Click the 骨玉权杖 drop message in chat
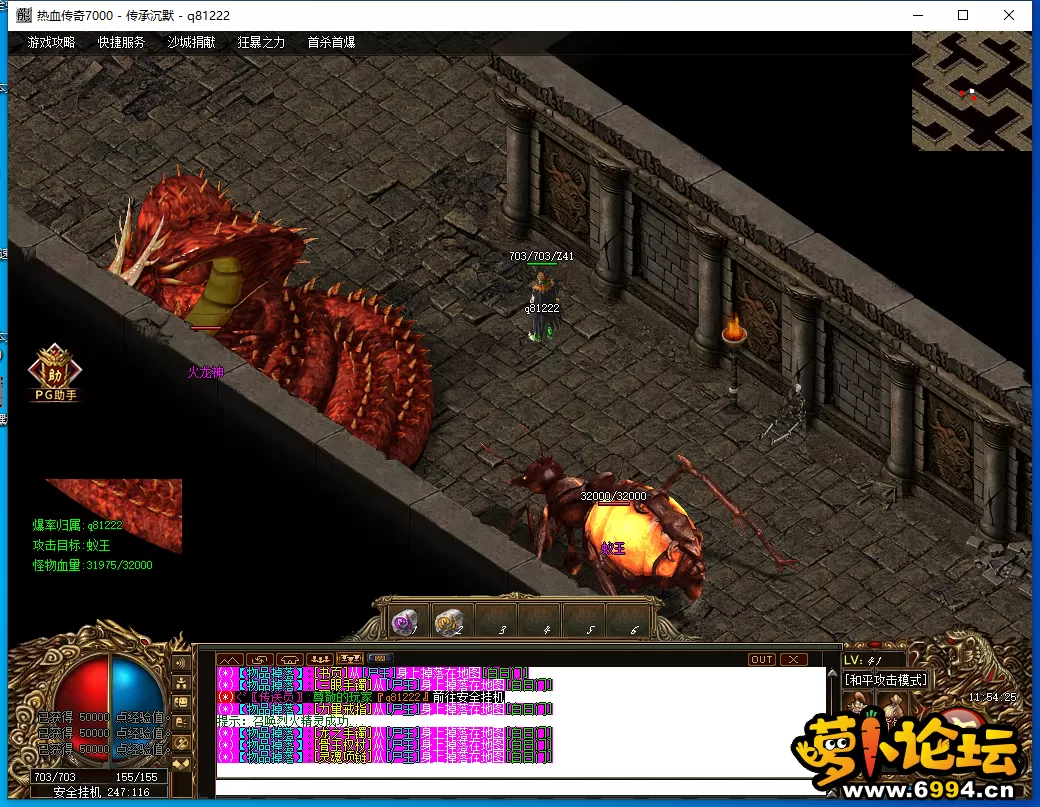This screenshot has height=807, width=1040. (385, 745)
